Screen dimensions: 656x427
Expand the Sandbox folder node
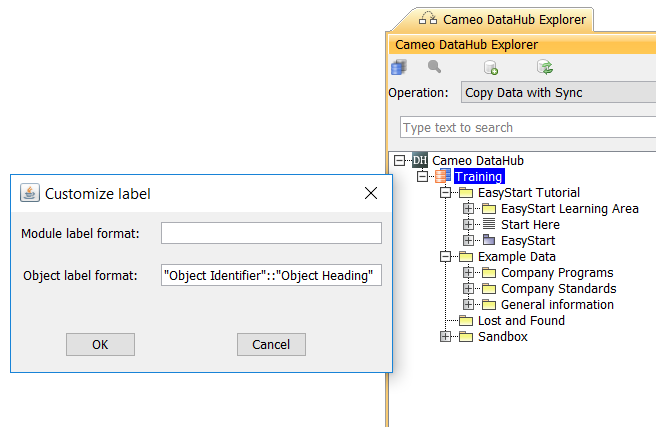click(x=446, y=336)
